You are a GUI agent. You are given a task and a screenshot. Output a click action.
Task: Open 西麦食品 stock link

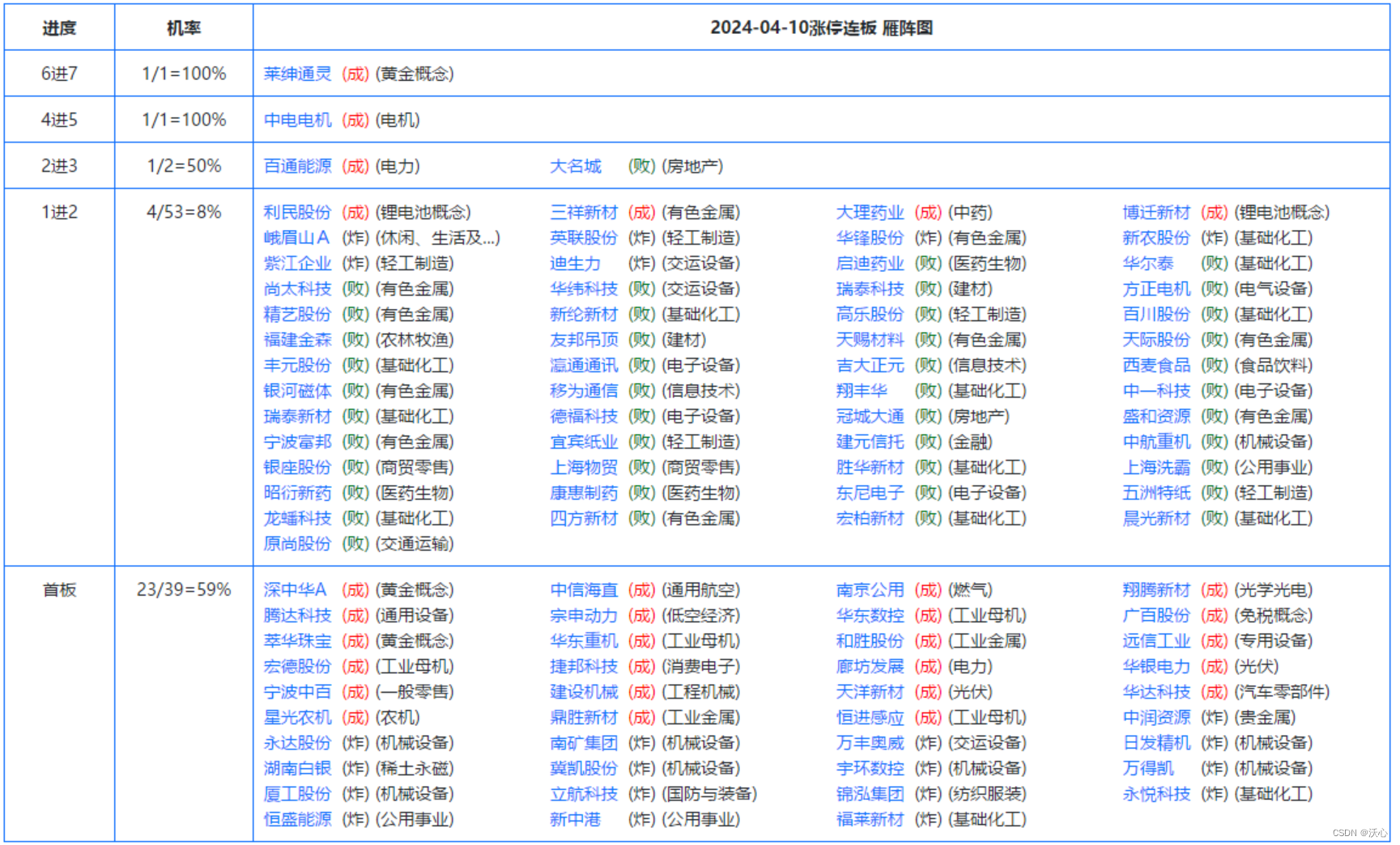point(1156,365)
